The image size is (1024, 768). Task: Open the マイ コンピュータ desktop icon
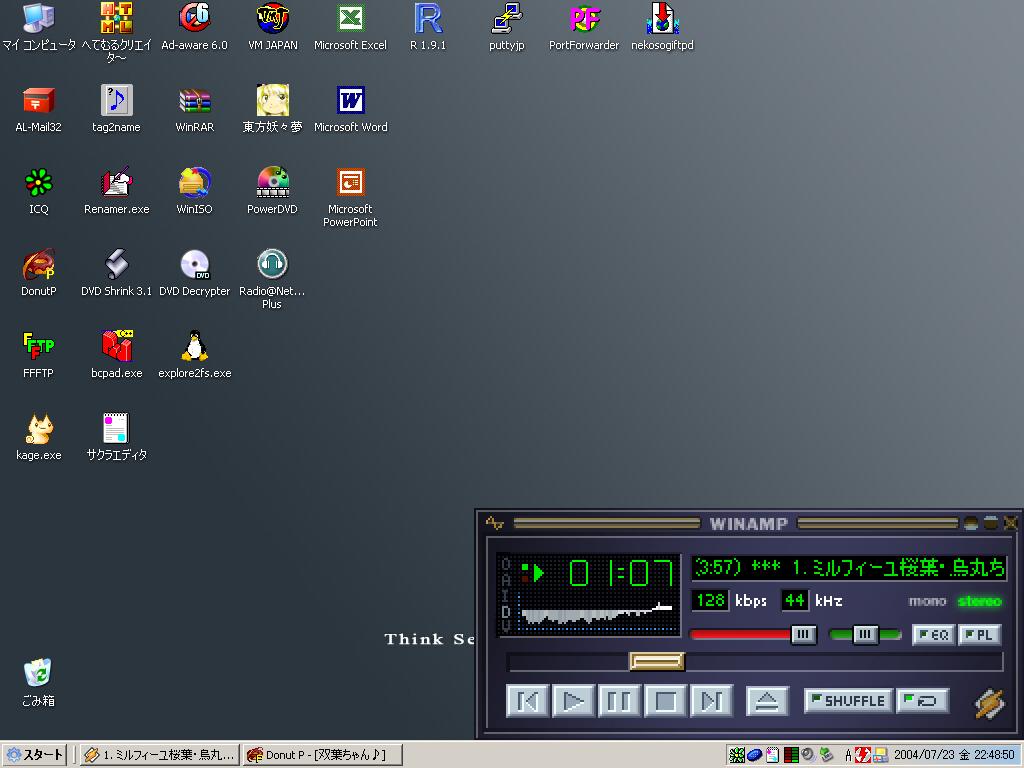click(39, 27)
